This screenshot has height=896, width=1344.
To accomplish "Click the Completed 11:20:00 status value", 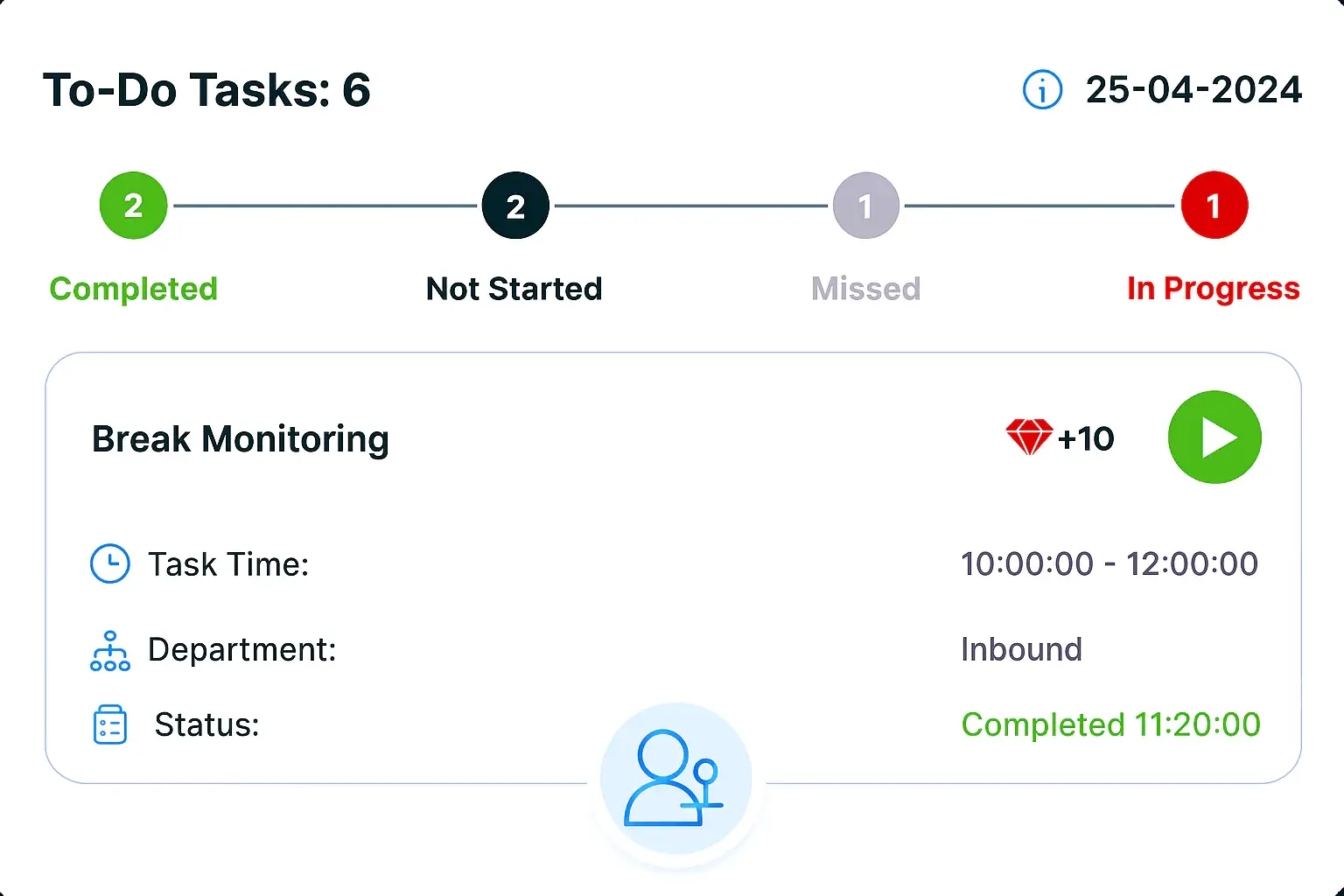I will click(1111, 724).
